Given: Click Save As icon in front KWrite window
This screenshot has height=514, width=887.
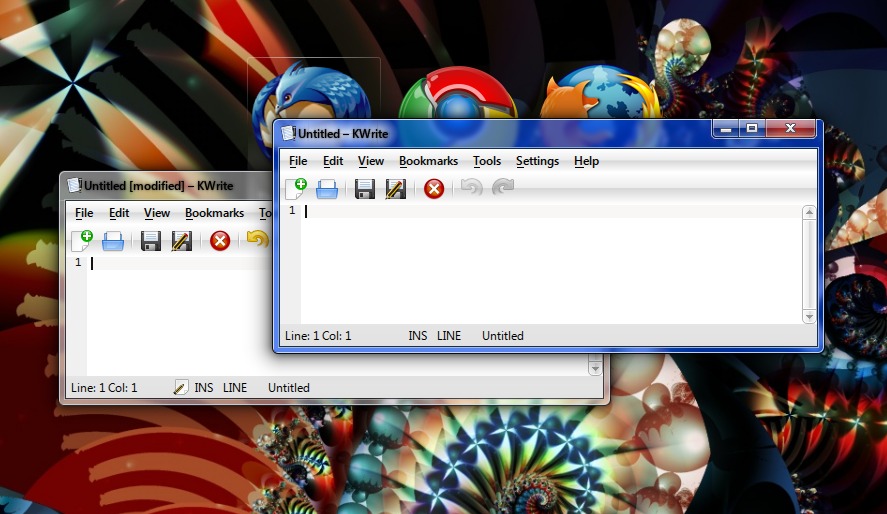Looking at the screenshot, I should click(395, 189).
